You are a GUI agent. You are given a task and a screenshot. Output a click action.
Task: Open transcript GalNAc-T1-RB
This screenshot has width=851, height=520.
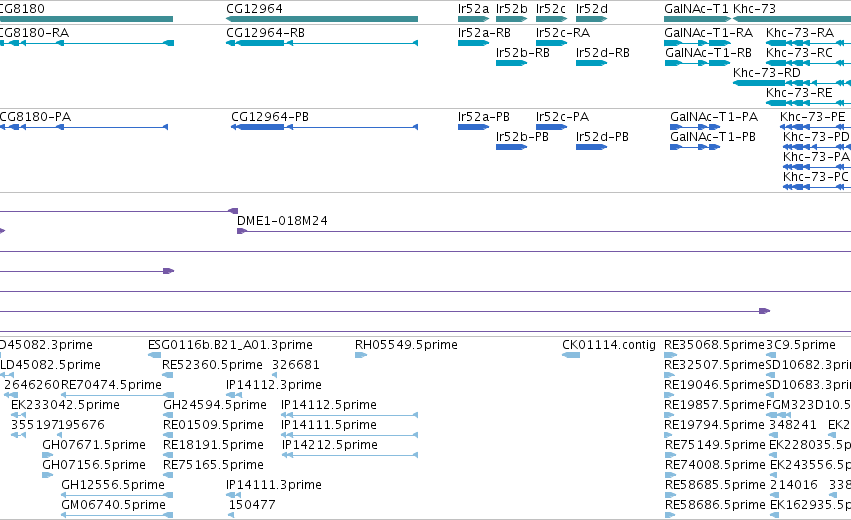[708, 53]
